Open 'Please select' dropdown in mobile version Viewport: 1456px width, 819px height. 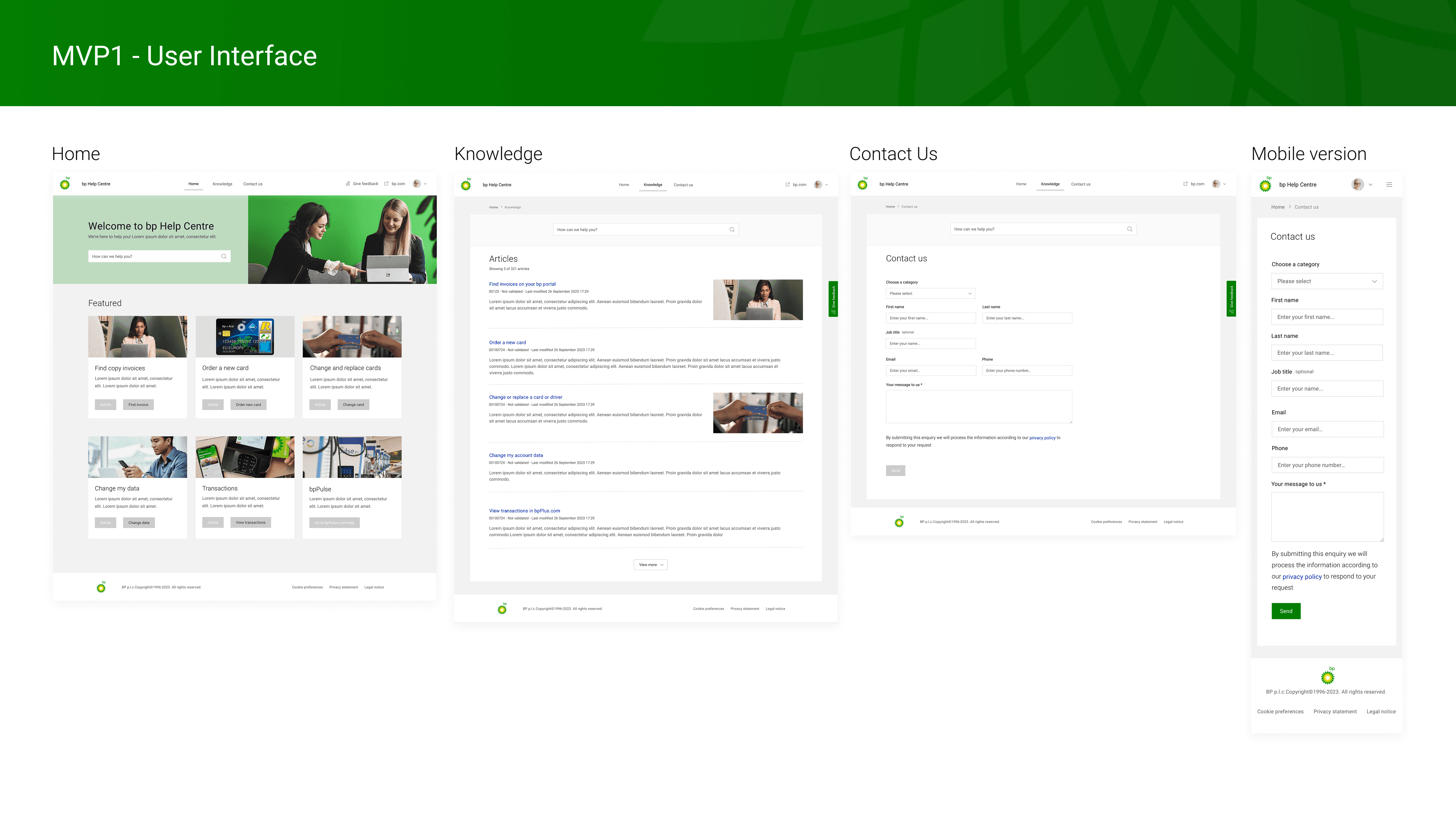(x=1327, y=281)
